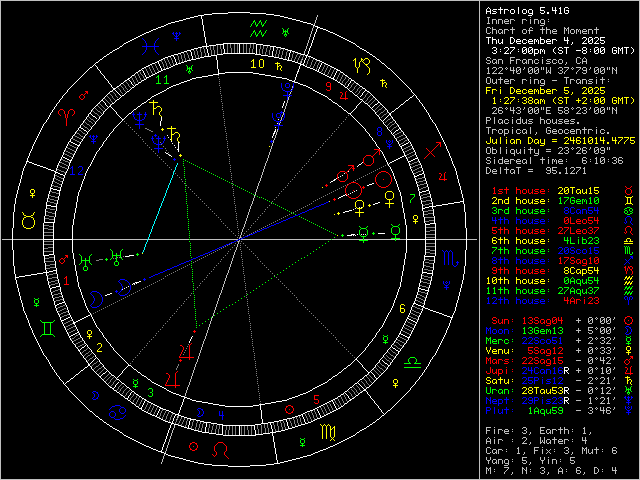Click the yellow Capricorn glyph on outer ring
Image resolution: width=640 pixels, height=480 pixels.
pos(362,67)
